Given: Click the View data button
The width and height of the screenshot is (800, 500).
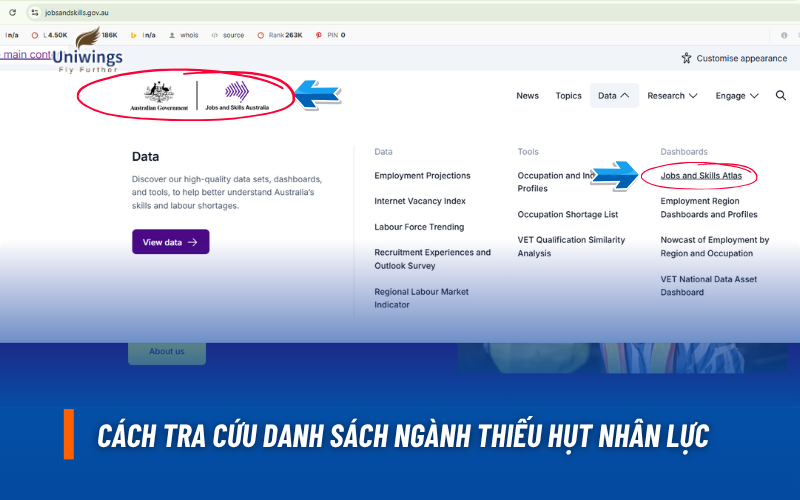Looking at the screenshot, I should [170, 242].
